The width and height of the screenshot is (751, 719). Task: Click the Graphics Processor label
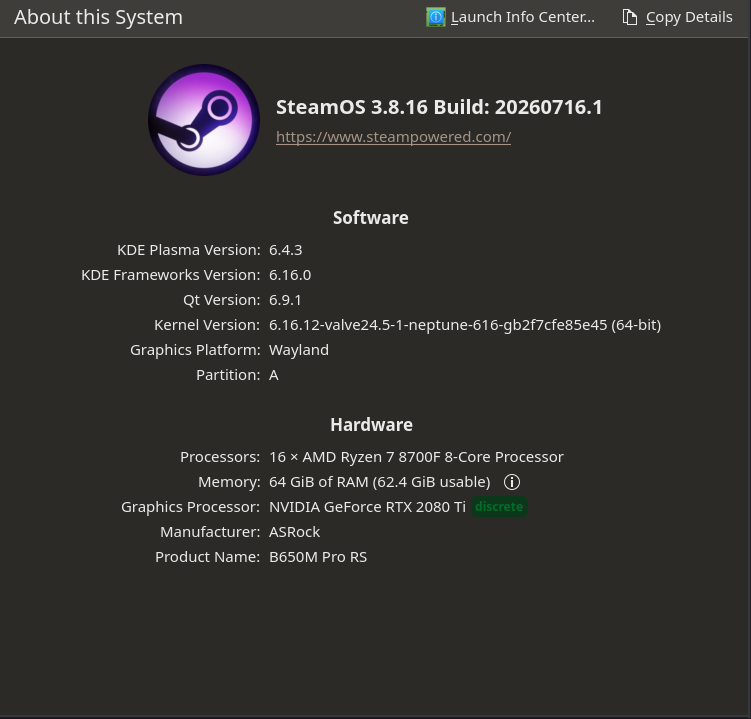pyautogui.click(x=191, y=507)
